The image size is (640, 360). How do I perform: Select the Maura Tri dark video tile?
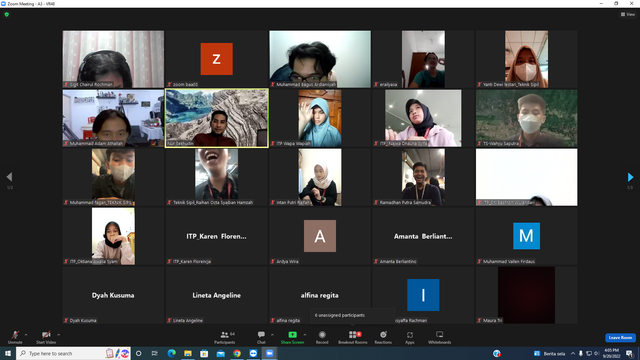pos(527,295)
